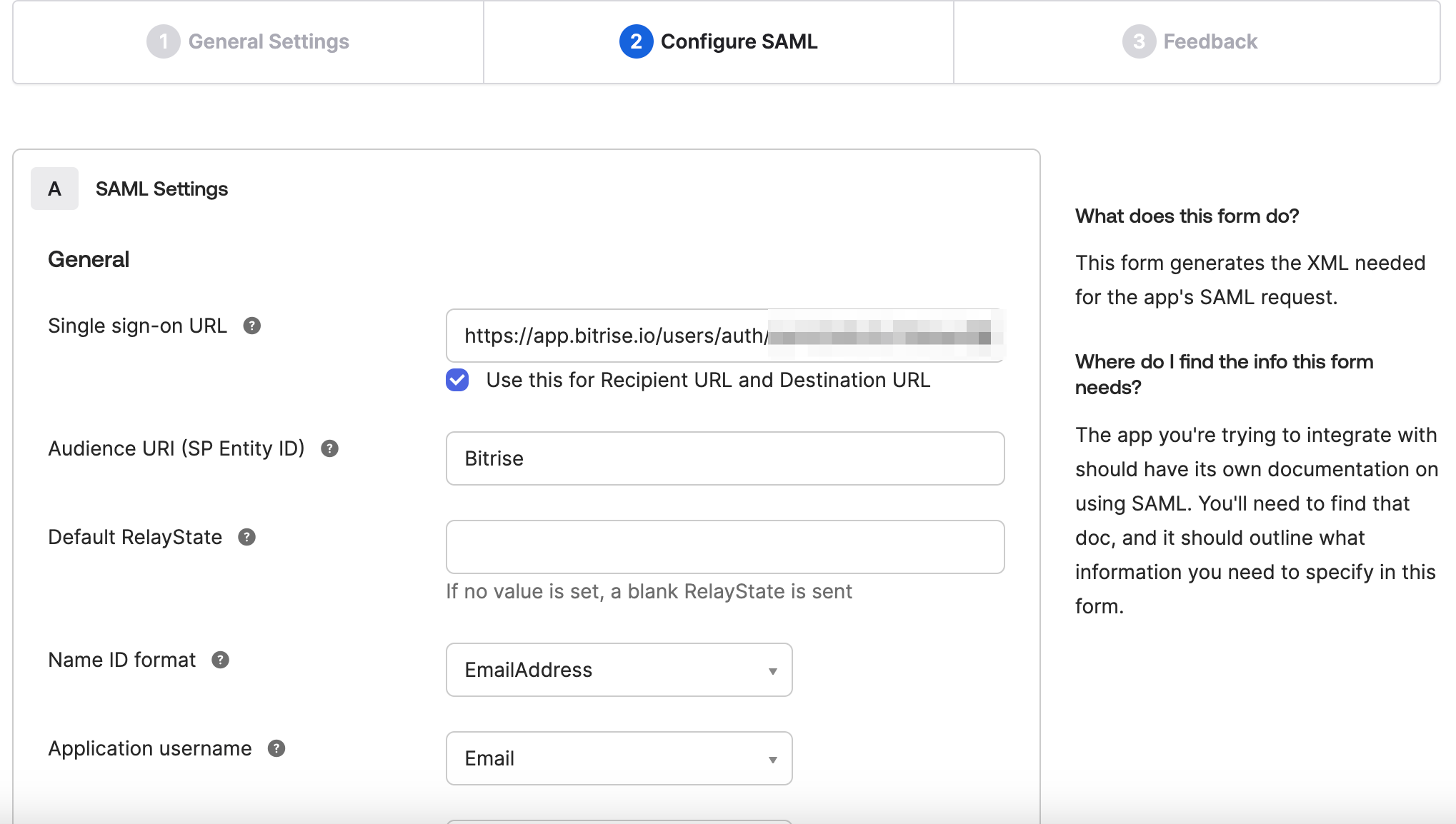
Task: Click the section A badge
Action: (x=54, y=189)
